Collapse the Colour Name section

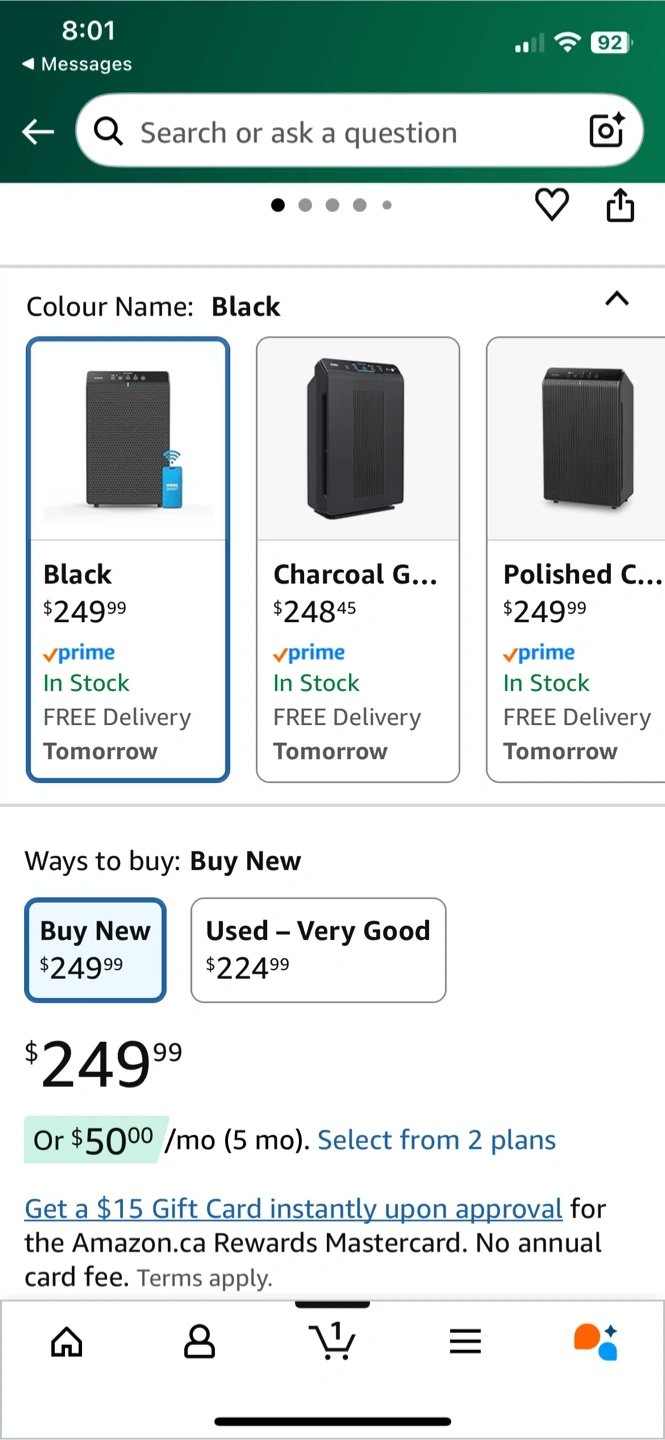tap(617, 299)
